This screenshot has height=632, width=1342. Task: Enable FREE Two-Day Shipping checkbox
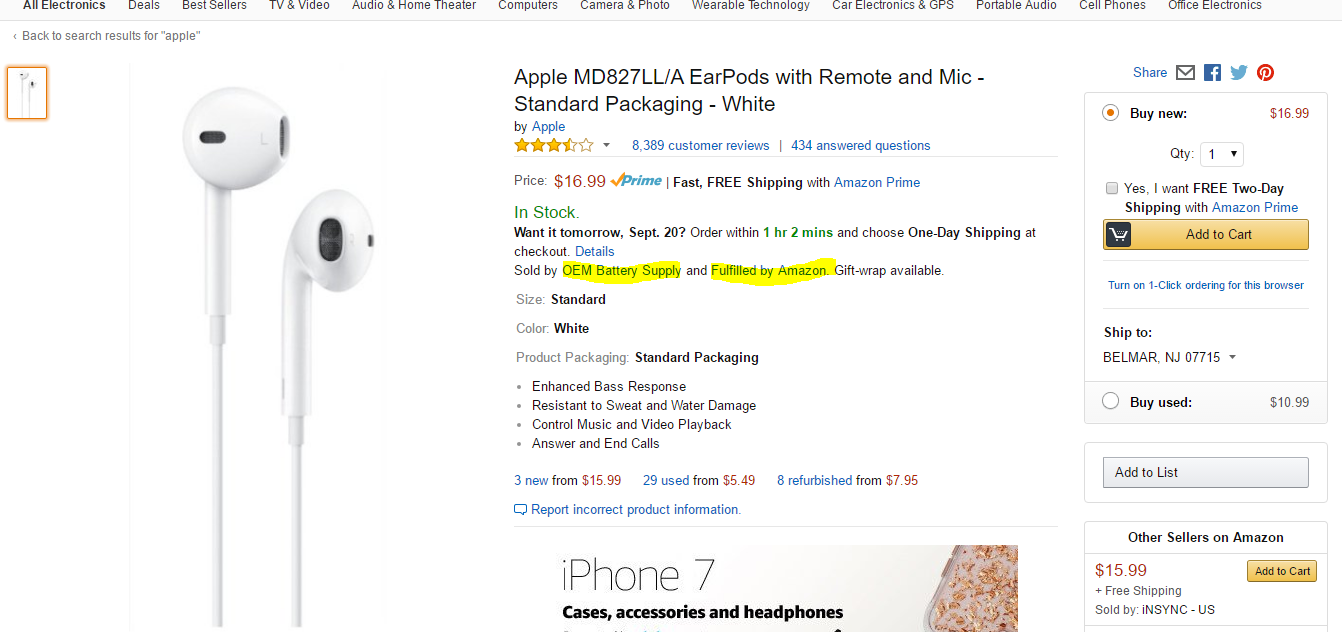tap(1112, 188)
